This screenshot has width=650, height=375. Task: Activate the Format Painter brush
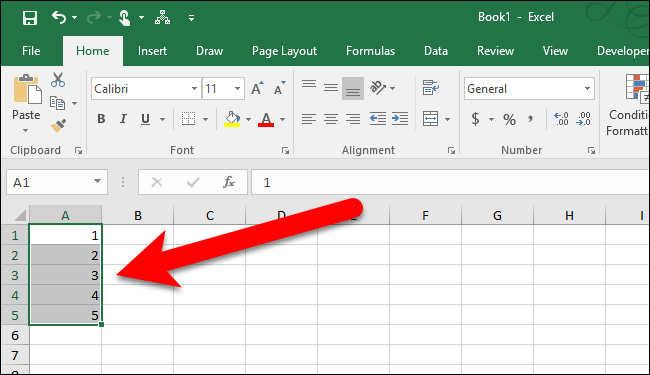[x=58, y=125]
